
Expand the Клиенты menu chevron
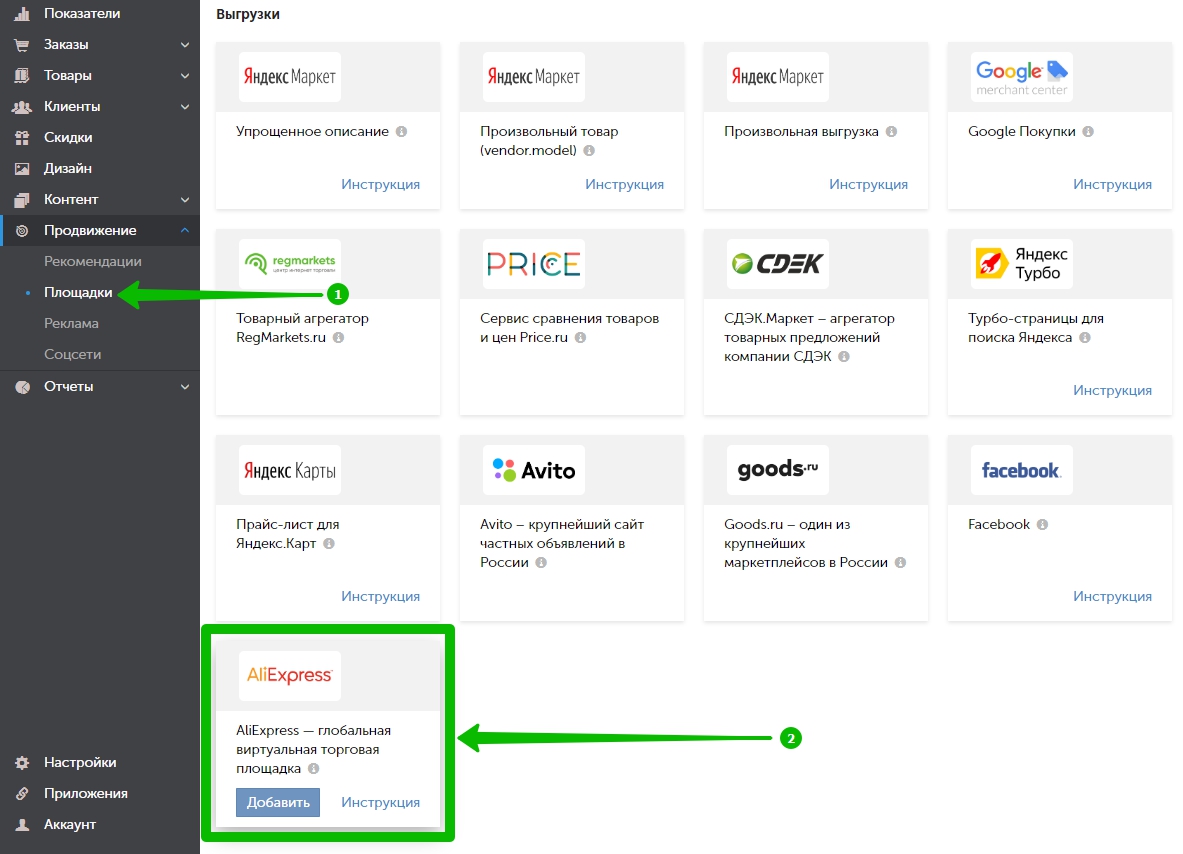(x=185, y=106)
